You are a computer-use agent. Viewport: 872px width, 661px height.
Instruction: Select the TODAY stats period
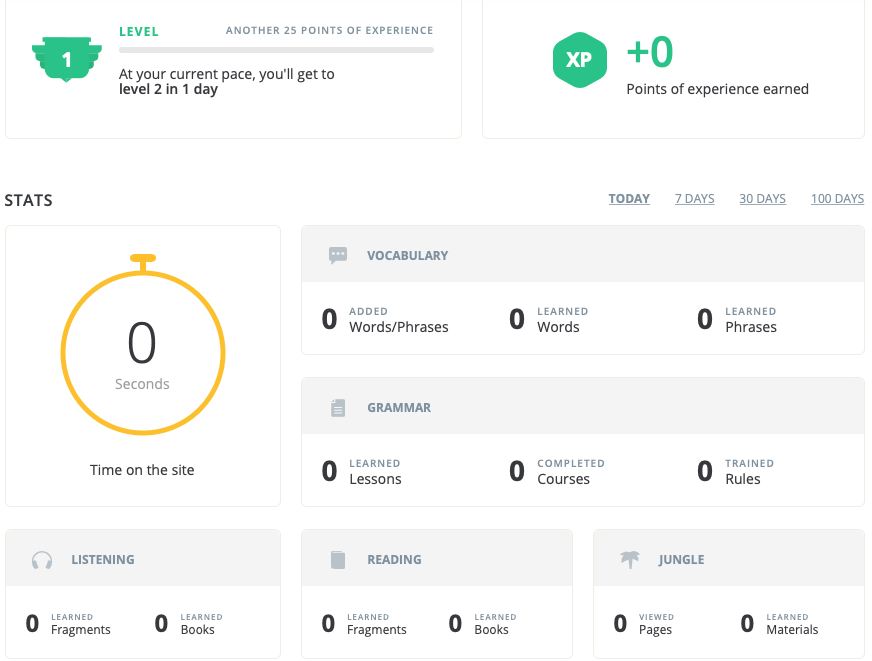point(629,199)
